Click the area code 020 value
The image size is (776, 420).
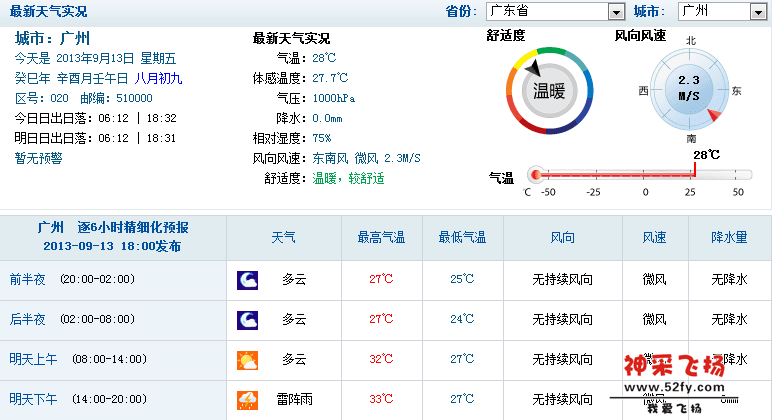click(x=59, y=98)
